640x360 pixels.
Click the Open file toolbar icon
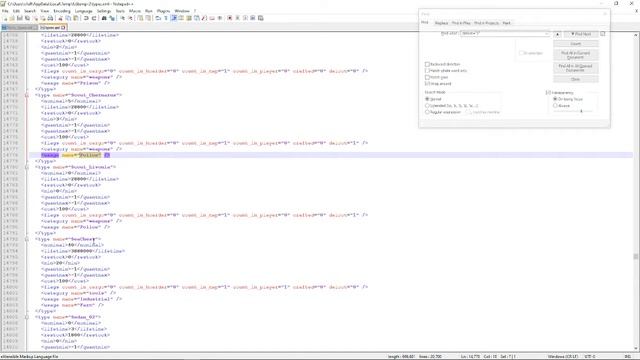click(x=12, y=18)
